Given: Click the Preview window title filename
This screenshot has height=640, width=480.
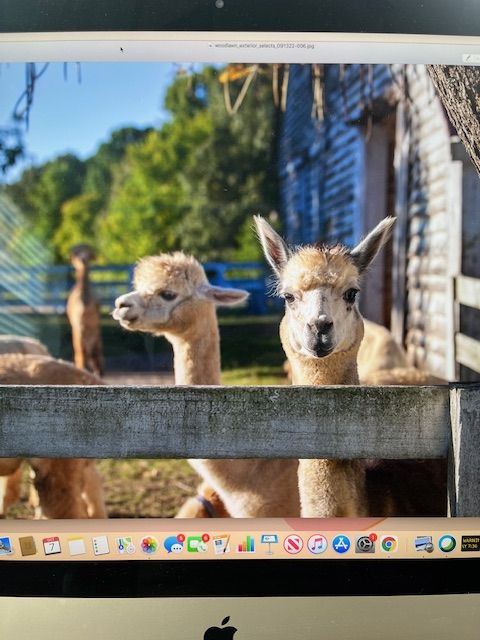Looking at the screenshot, I should (x=264, y=46).
